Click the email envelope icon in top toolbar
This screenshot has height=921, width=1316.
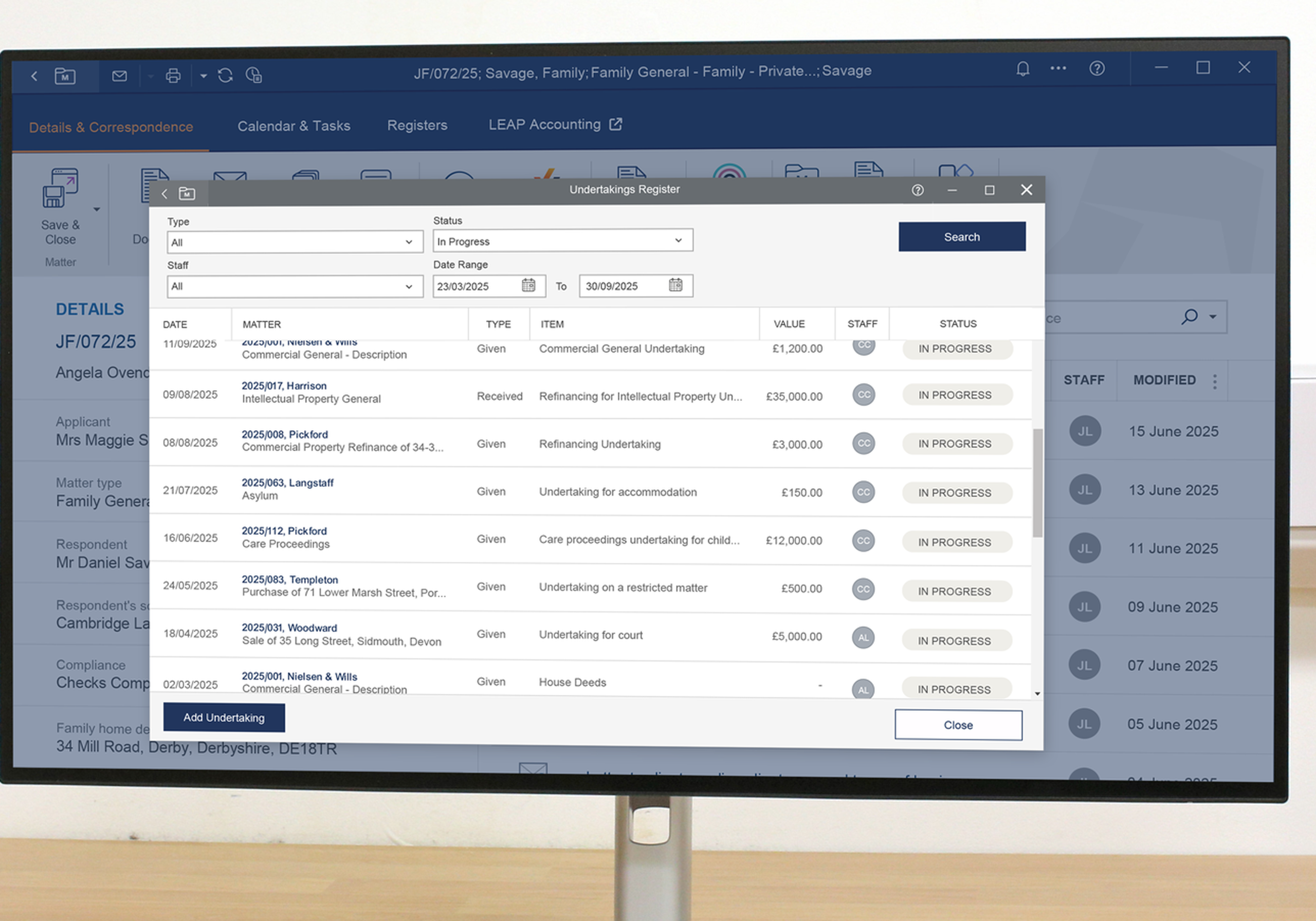coord(119,76)
